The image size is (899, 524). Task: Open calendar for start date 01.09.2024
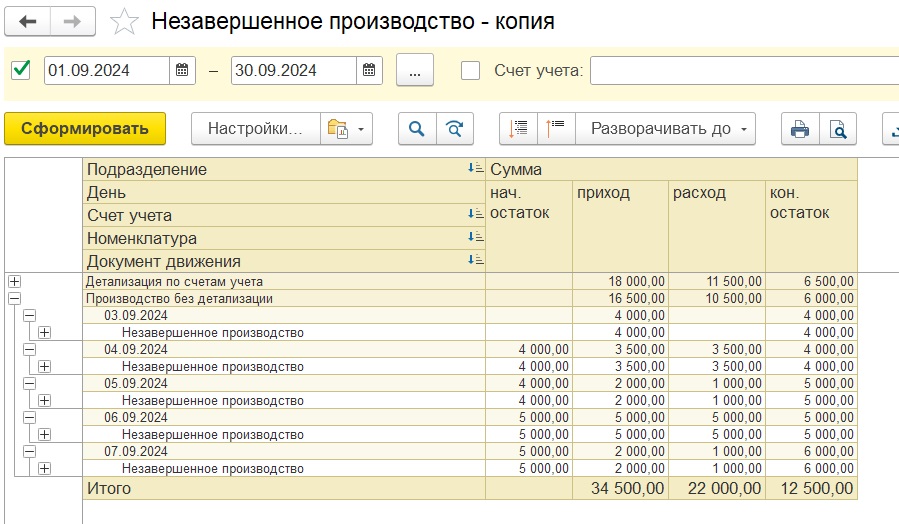[x=182, y=71]
